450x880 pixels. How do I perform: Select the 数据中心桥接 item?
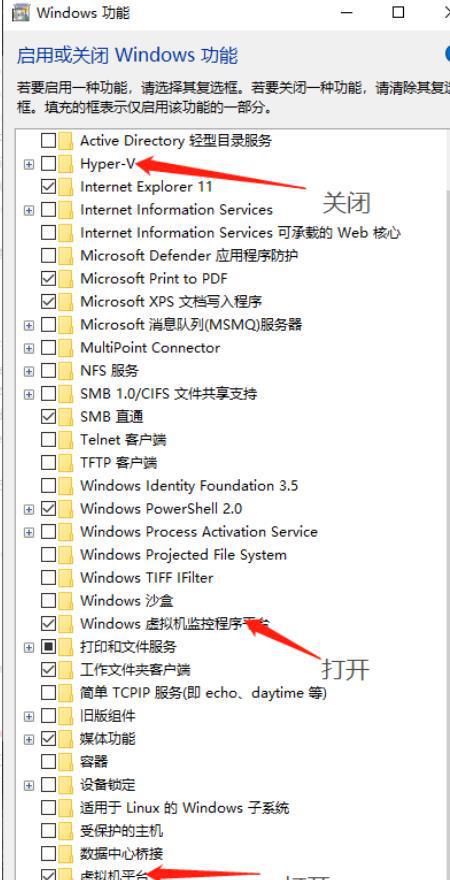coord(122,854)
